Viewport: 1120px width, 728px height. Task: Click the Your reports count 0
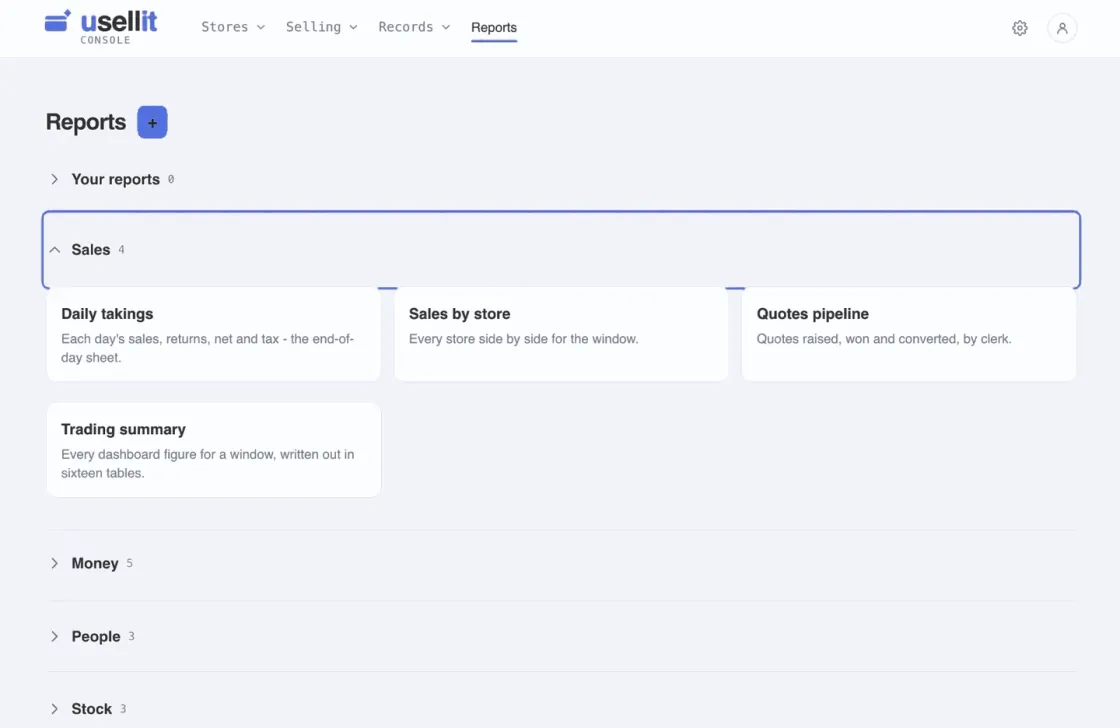171,179
